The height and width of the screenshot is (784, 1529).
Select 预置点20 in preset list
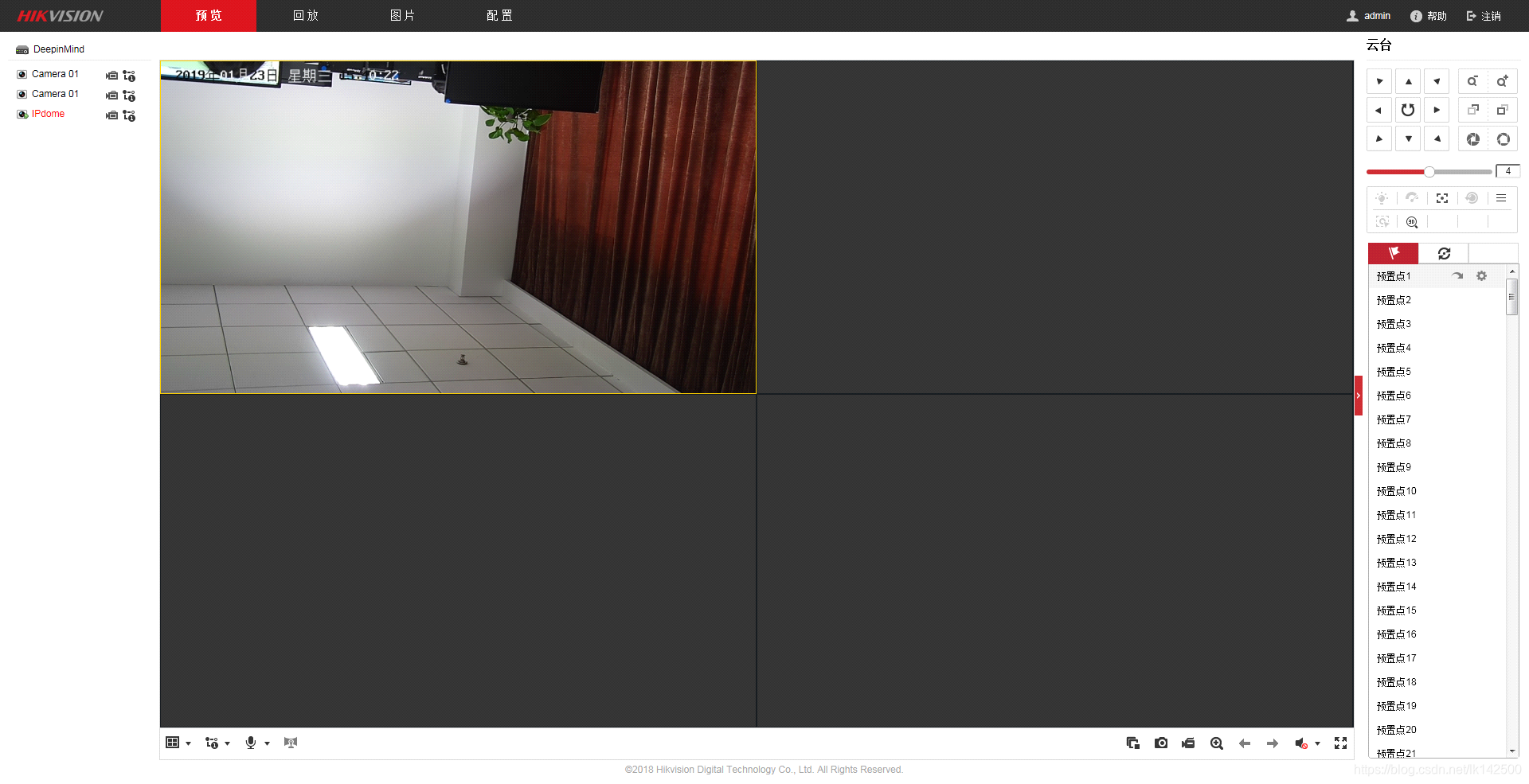click(1396, 730)
